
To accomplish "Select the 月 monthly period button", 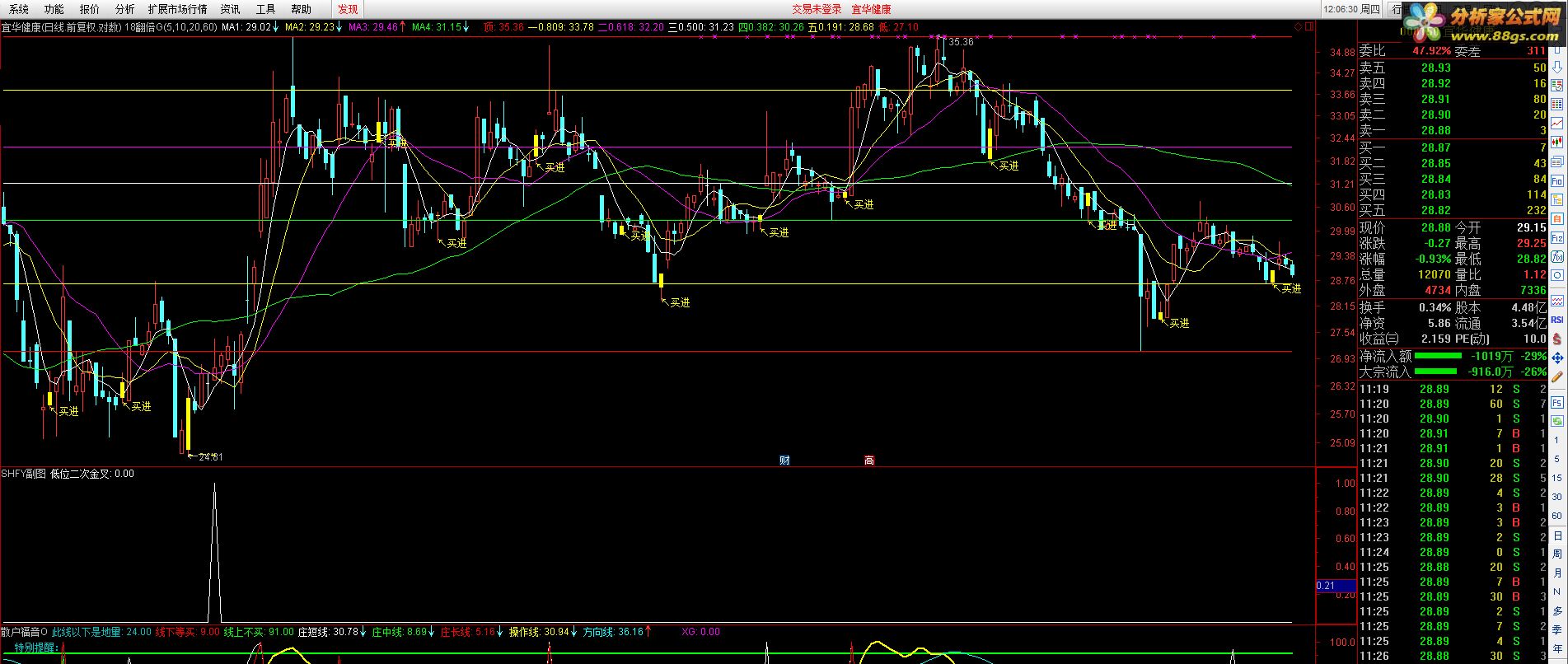I will (1557, 573).
